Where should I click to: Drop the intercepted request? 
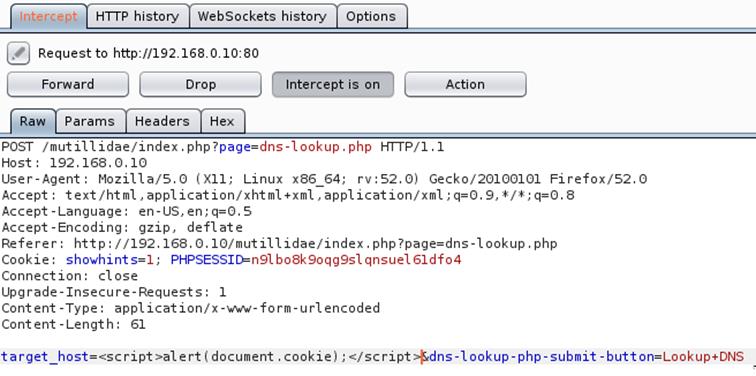pyautogui.click(x=200, y=84)
